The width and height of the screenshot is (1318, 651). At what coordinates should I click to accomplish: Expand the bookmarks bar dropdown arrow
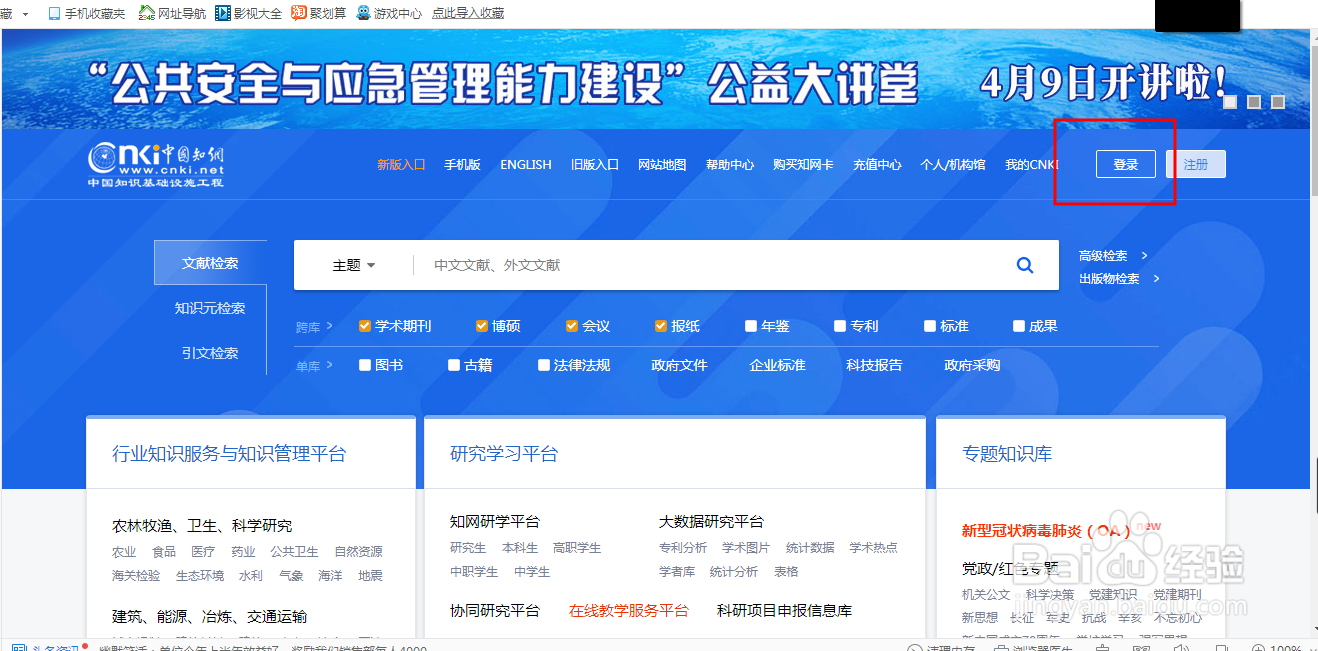25,13
